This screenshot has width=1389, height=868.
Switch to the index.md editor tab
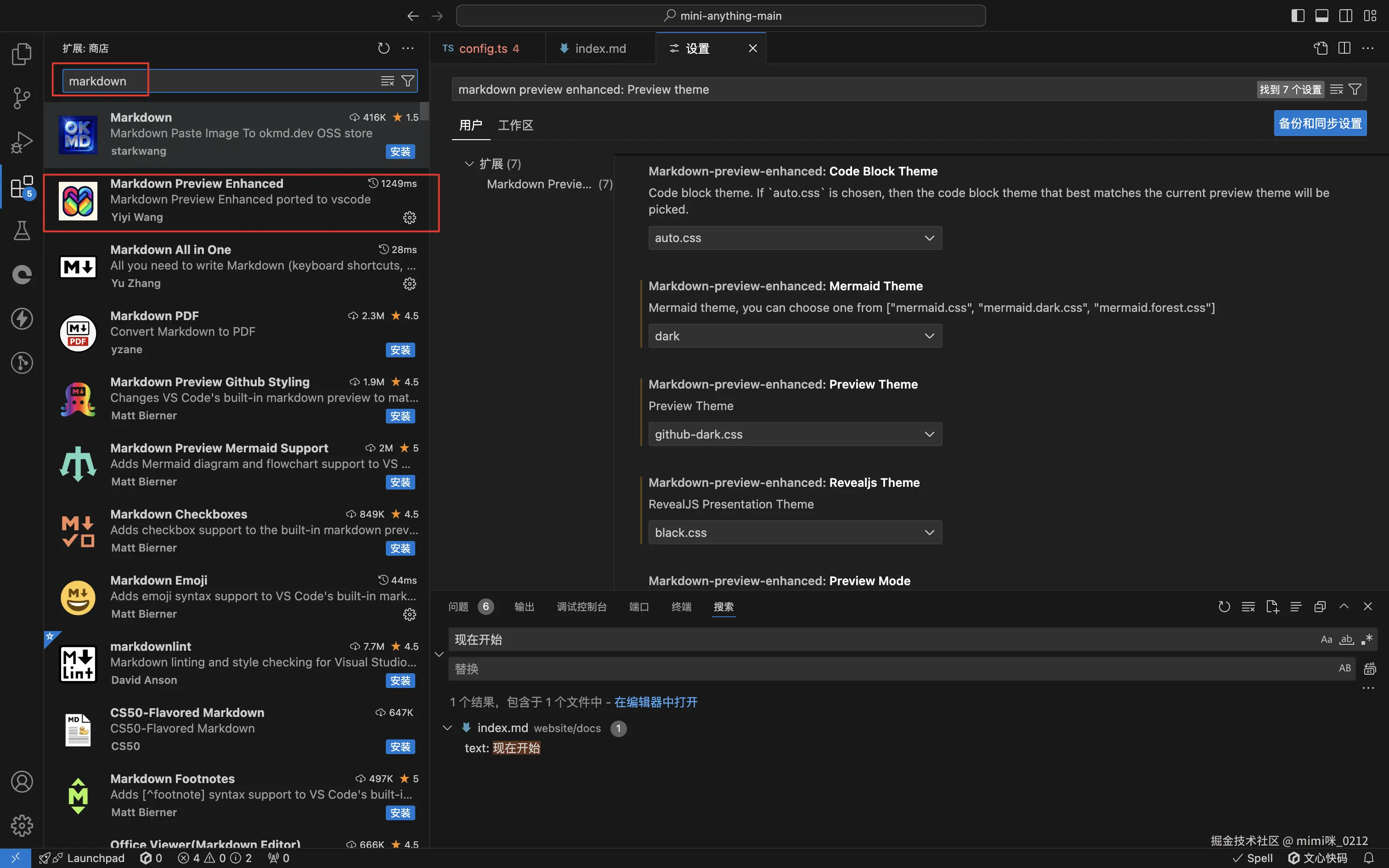[x=600, y=48]
